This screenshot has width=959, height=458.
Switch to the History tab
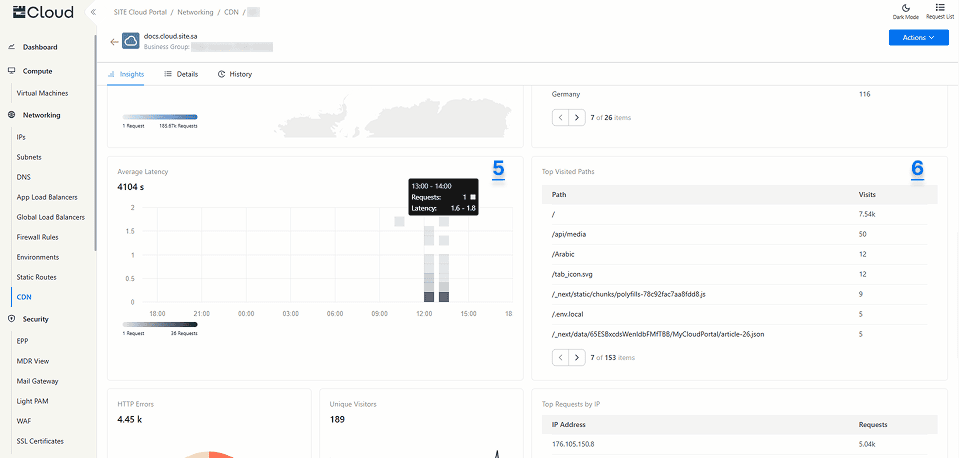[235, 74]
